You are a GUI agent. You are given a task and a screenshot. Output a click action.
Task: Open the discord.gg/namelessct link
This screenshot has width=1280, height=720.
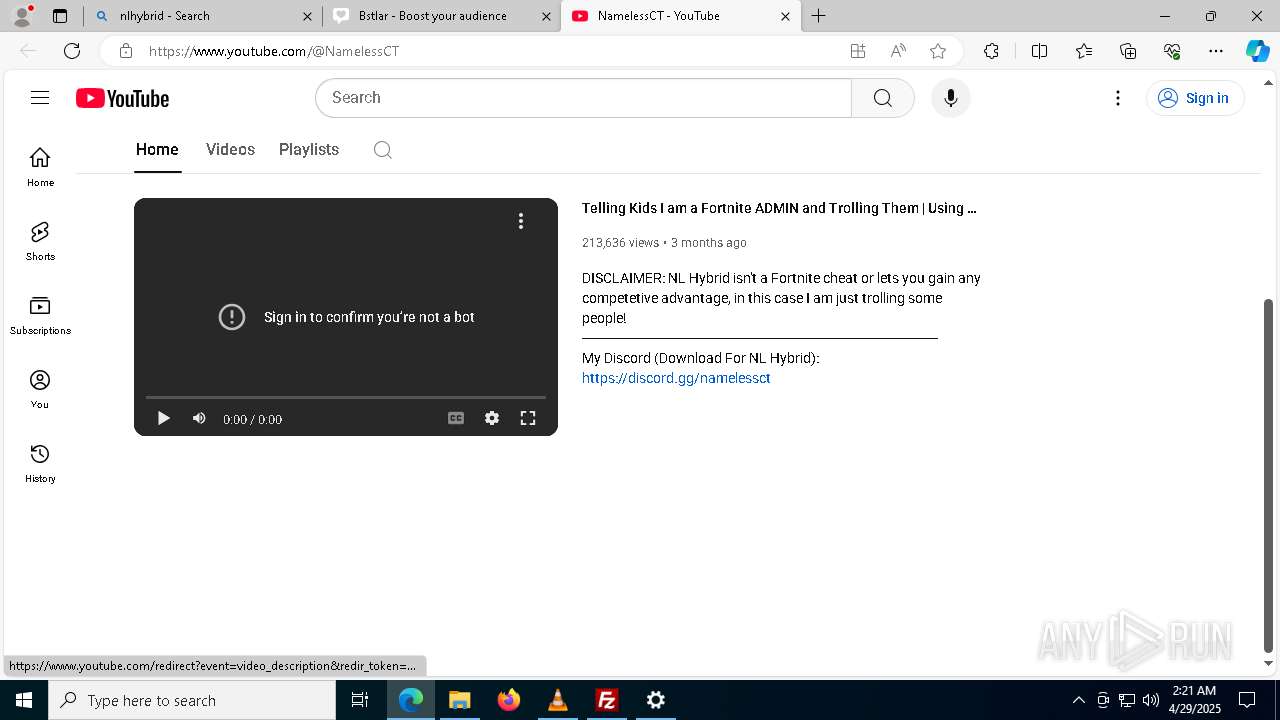[676, 378]
